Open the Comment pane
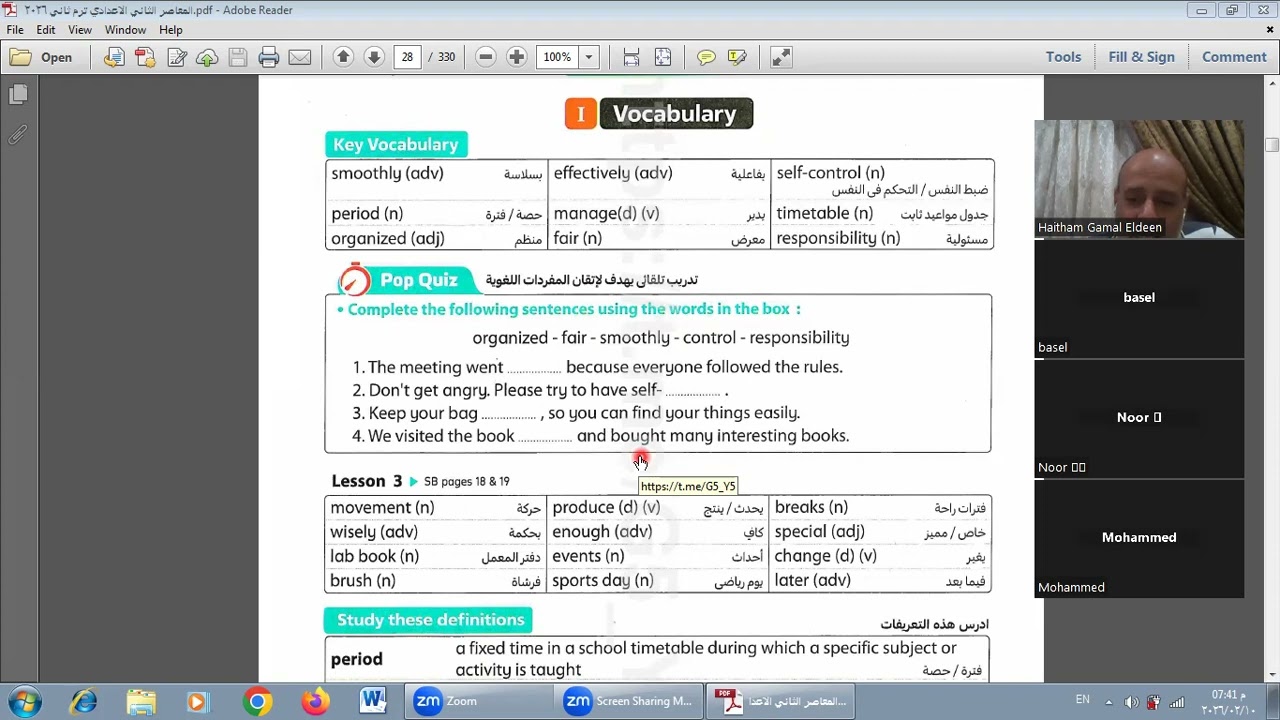 [1234, 57]
